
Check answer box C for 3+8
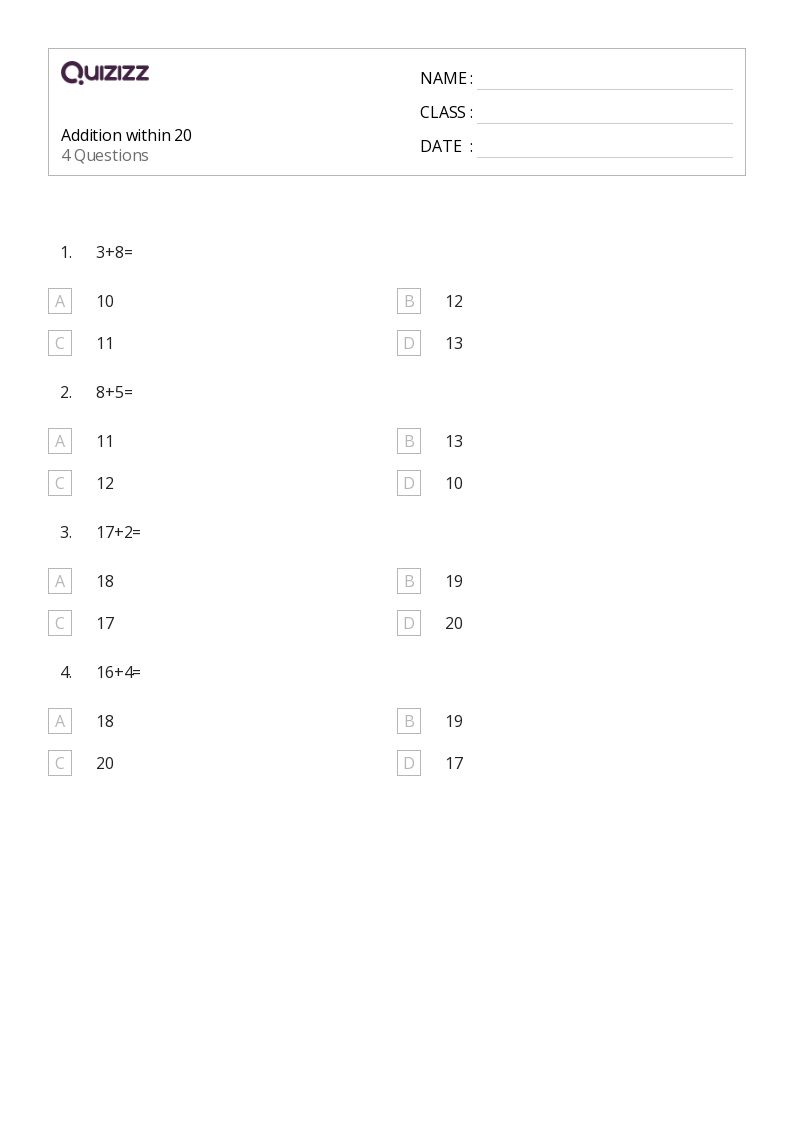click(x=60, y=343)
